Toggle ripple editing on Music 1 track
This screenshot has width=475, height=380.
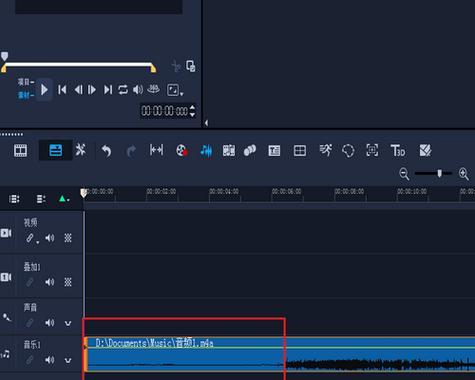click(x=30, y=360)
